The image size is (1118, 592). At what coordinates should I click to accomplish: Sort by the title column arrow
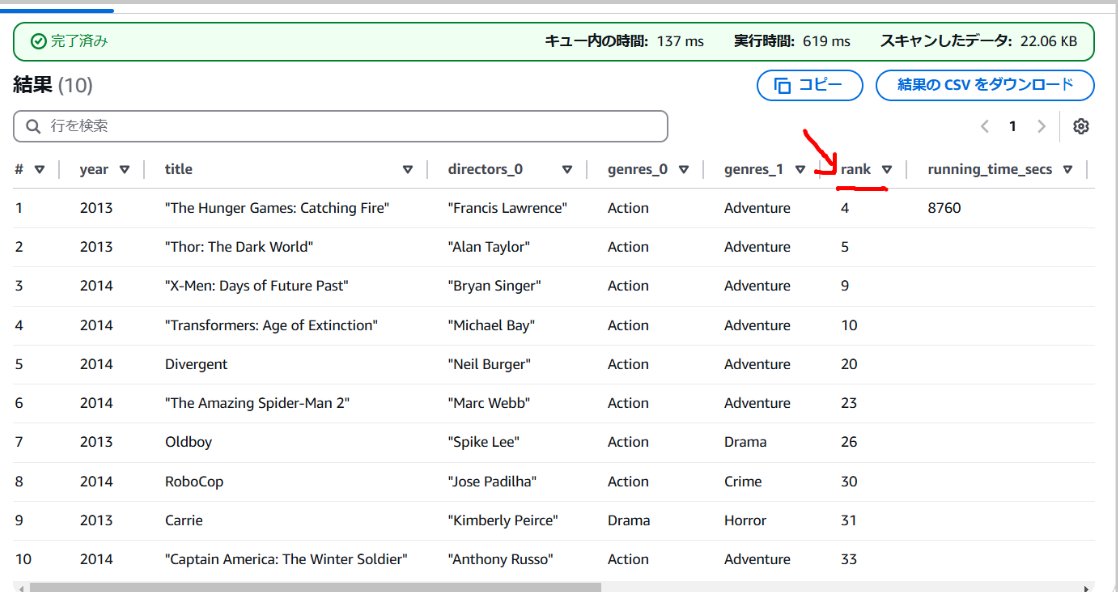pyautogui.click(x=408, y=170)
